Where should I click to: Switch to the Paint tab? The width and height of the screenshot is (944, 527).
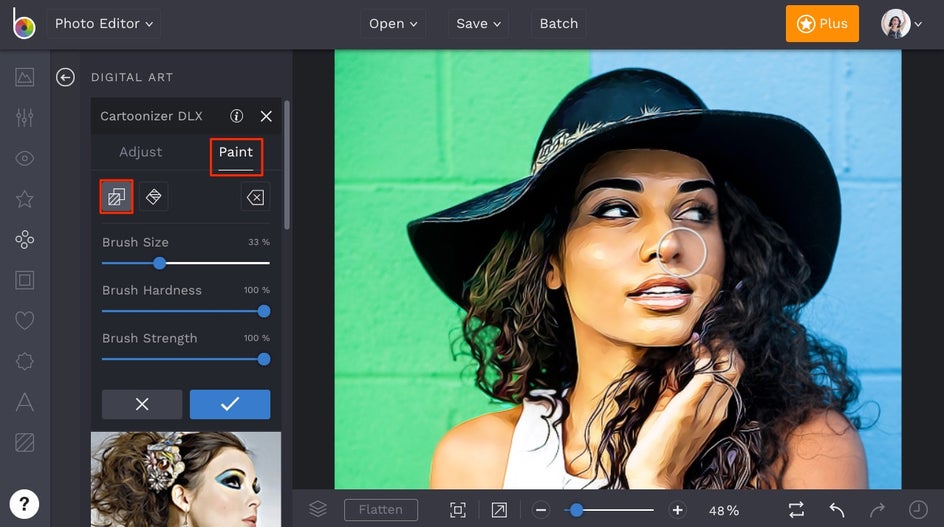236,152
